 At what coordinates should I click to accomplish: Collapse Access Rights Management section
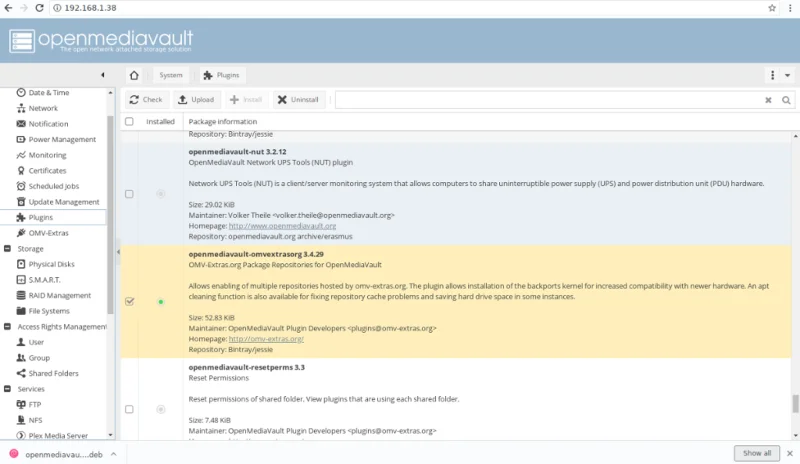pos(7,326)
